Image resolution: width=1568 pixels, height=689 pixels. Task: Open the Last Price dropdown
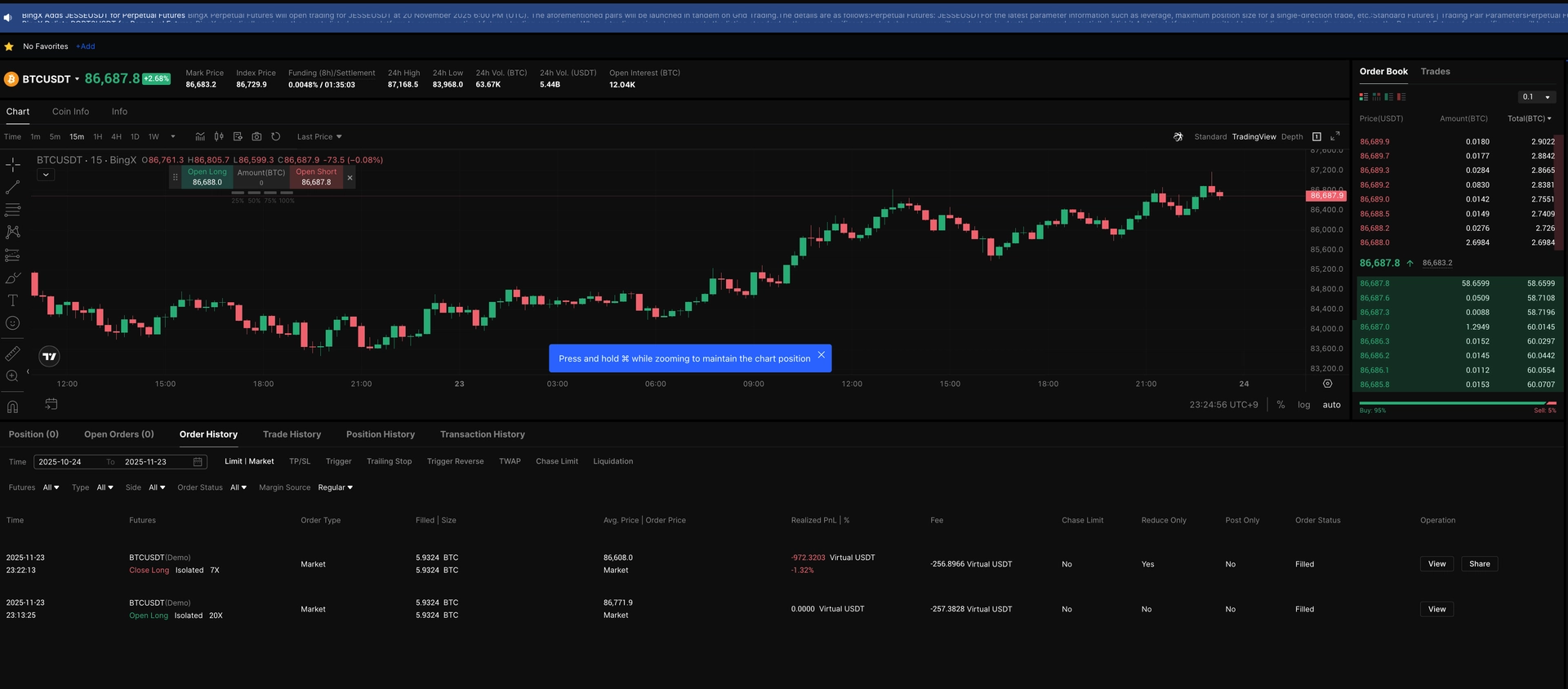[x=319, y=137]
